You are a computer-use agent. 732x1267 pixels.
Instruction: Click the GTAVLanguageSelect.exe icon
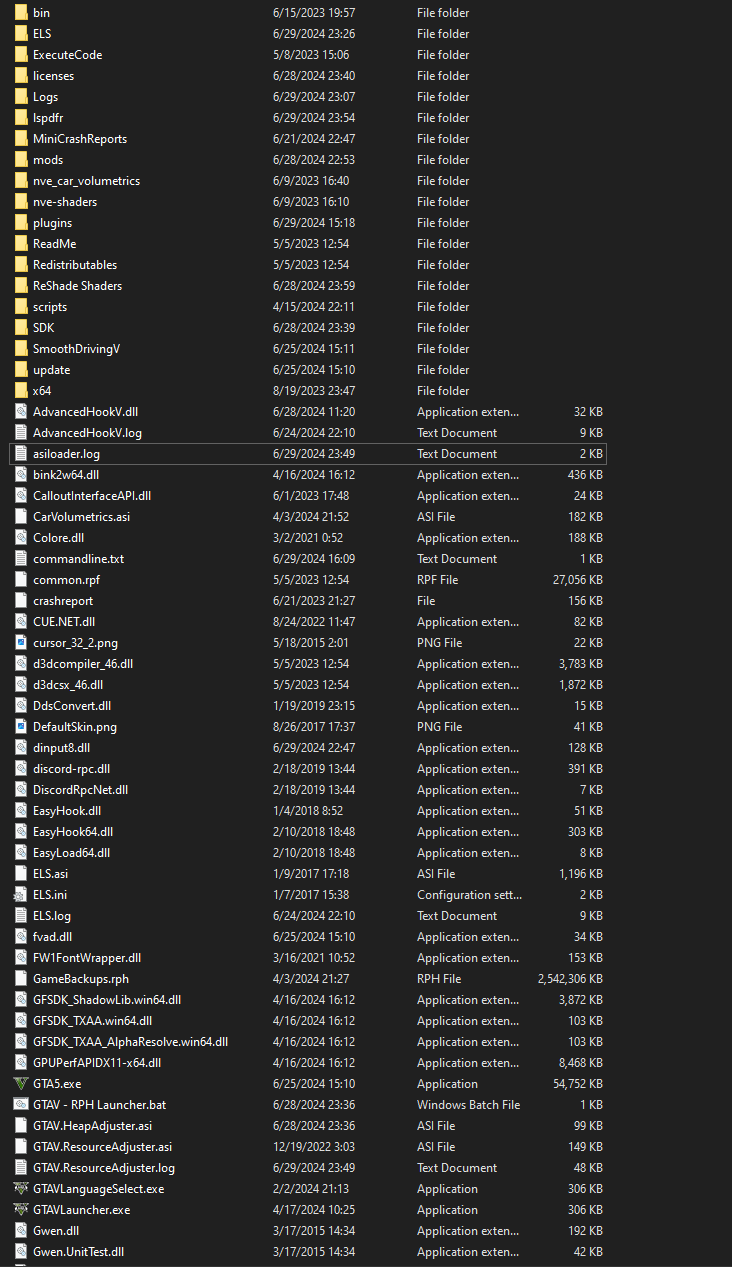point(21,1189)
